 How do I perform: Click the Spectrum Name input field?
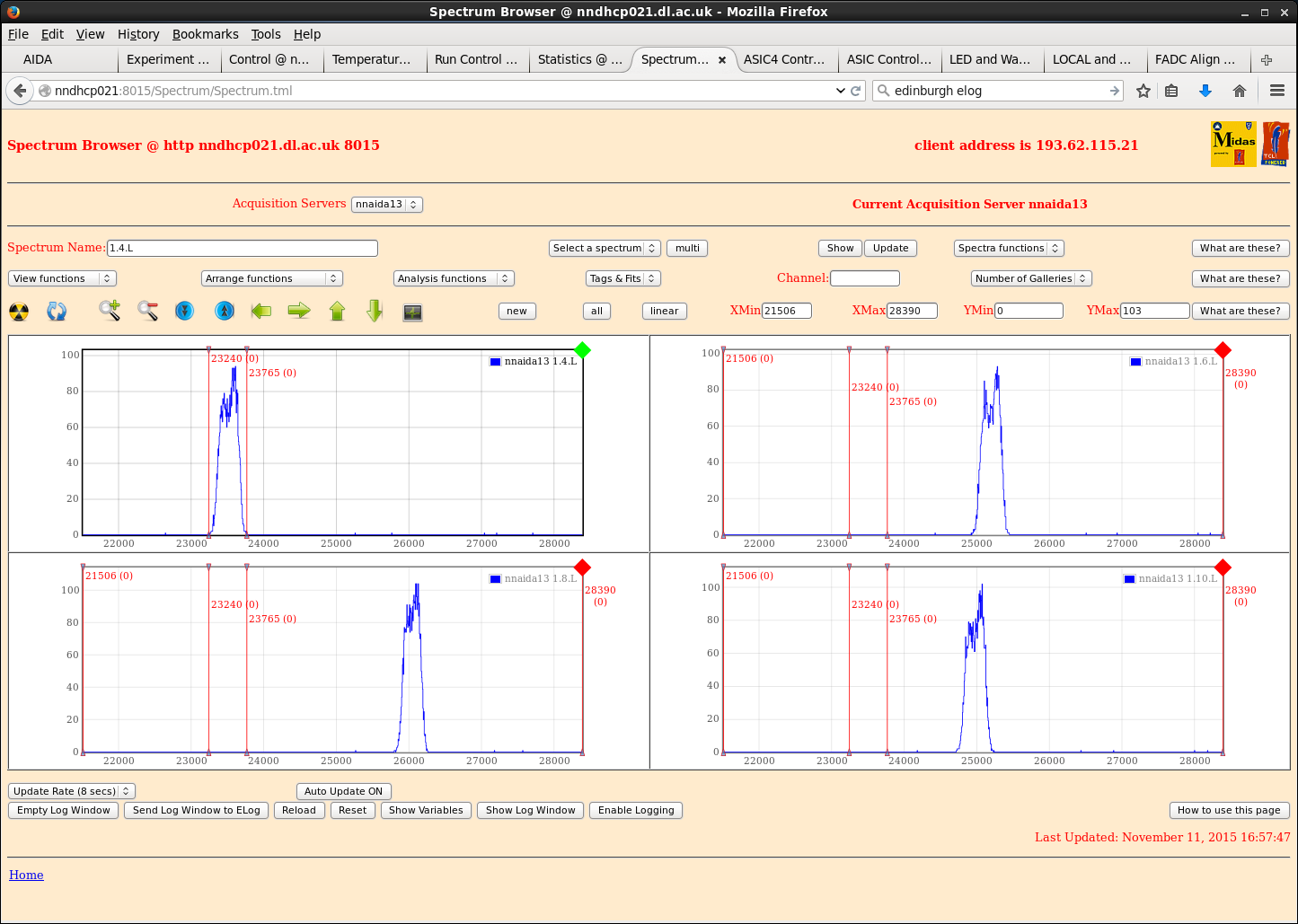coord(242,248)
